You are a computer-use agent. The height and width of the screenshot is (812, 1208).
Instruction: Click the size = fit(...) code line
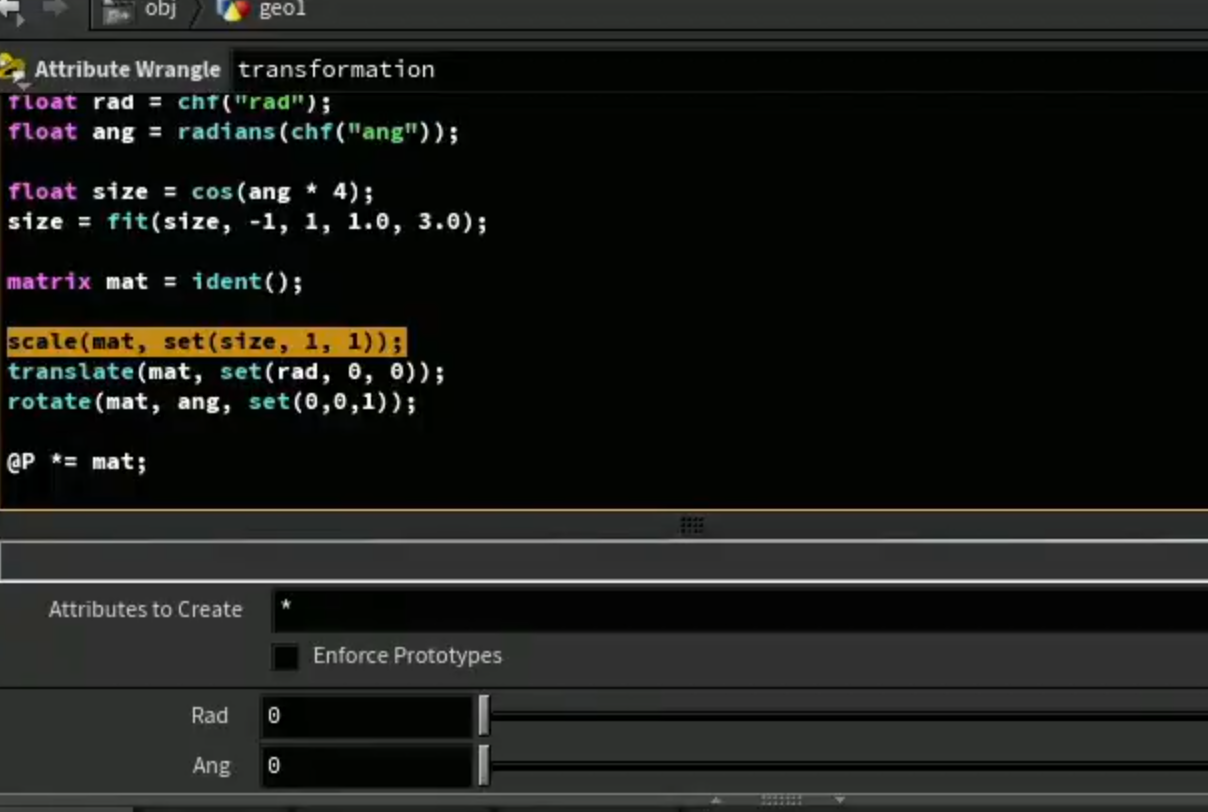[x=247, y=222]
